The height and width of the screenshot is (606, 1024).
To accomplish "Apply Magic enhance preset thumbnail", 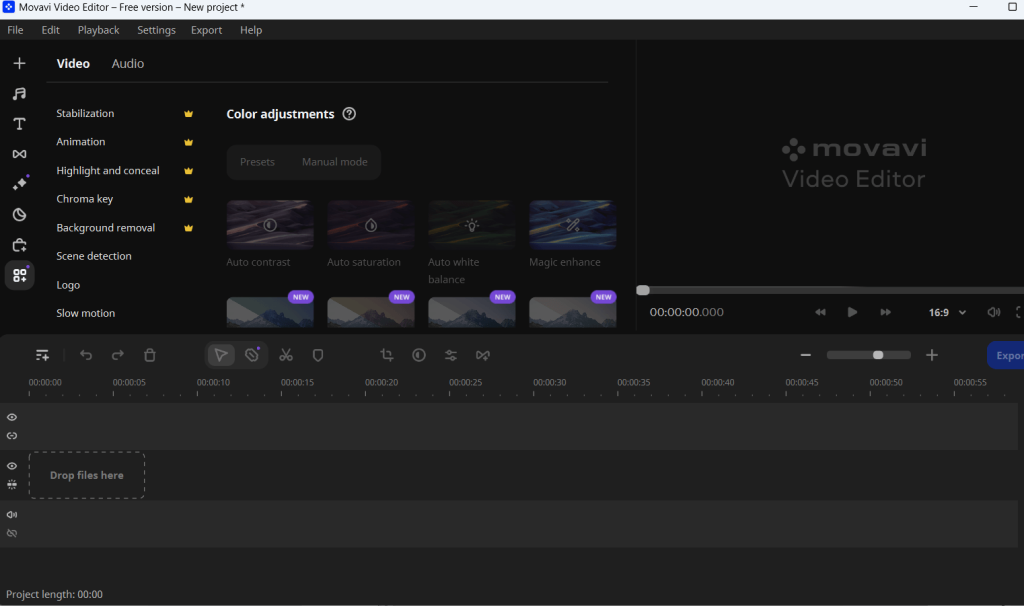I will click(573, 225).
